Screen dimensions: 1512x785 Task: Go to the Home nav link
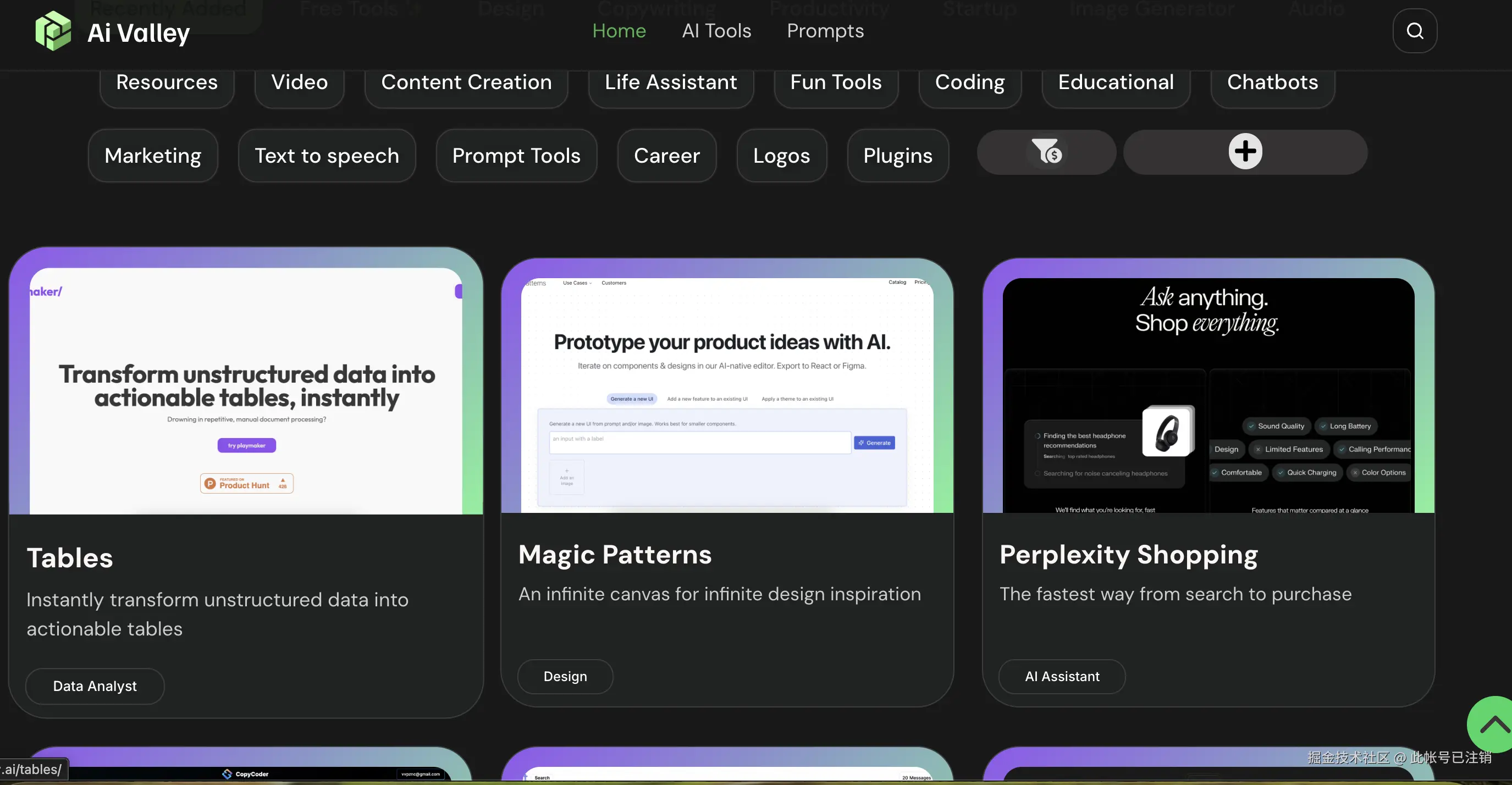[x=619, y=30]
